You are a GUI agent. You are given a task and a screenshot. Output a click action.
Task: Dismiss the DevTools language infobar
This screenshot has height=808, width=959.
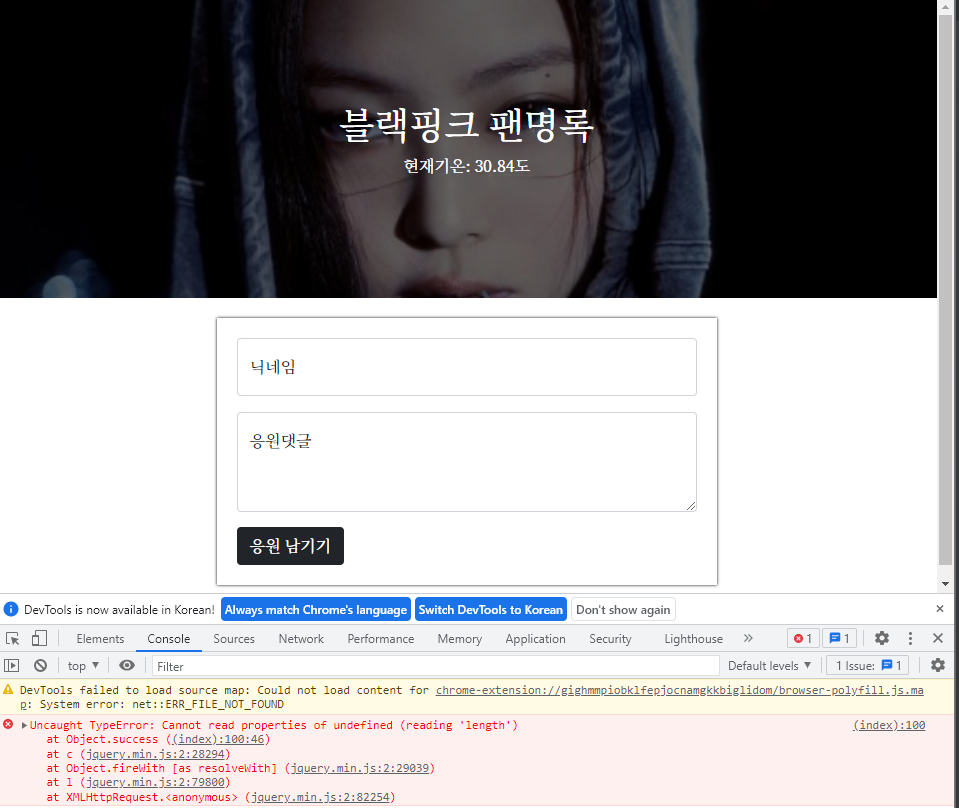(940, 609)
